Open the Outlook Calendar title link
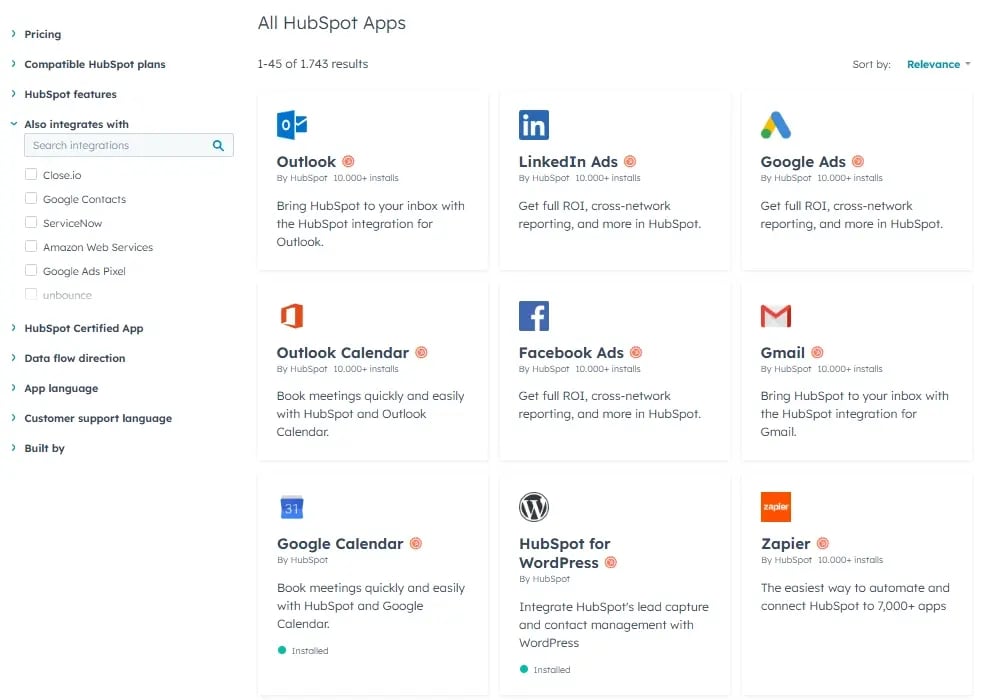 tap(342, 353)
